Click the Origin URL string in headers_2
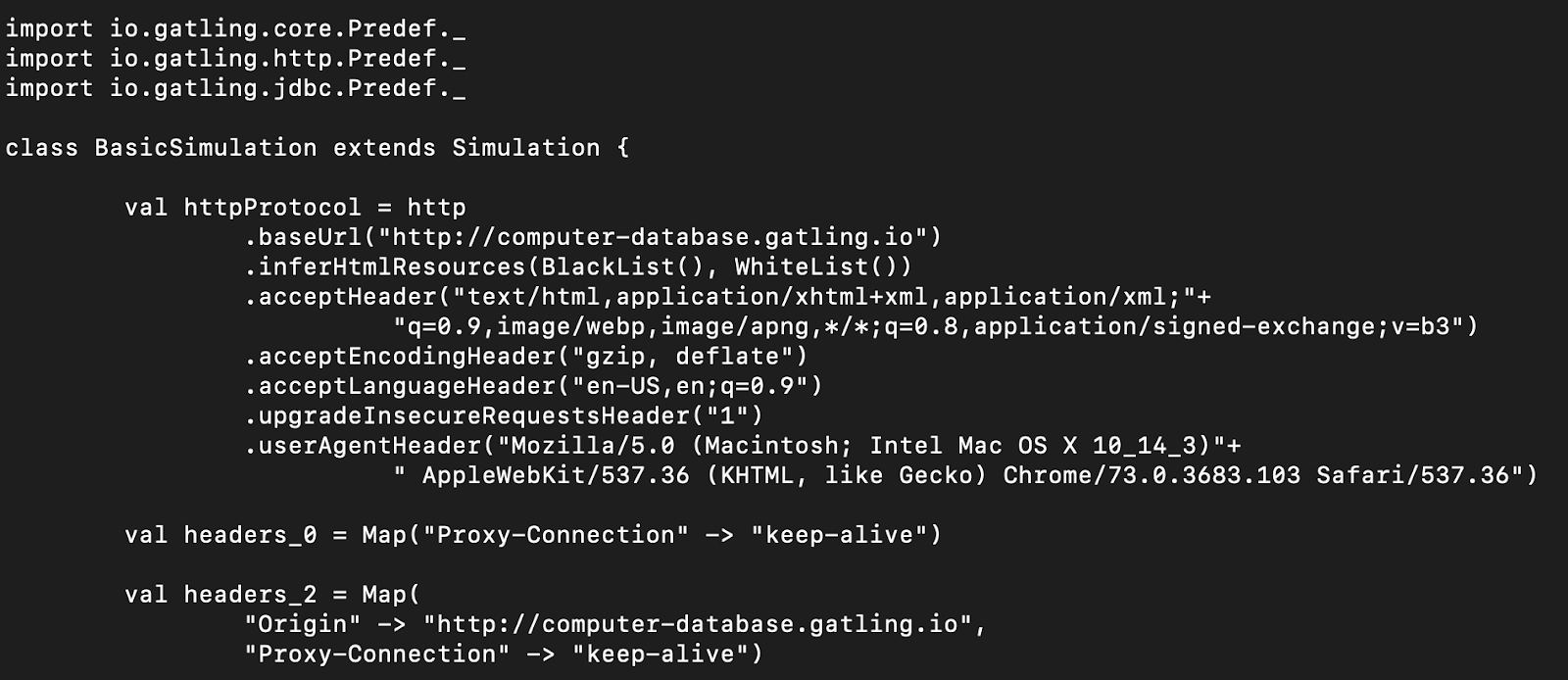 tap(697, 624)
